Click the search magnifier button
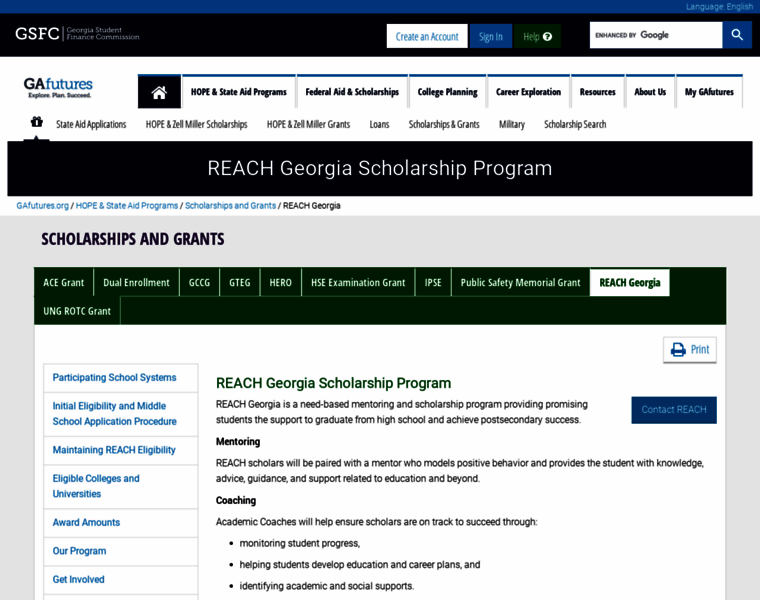This screenshot has width=760, height=600. (737, 35)
